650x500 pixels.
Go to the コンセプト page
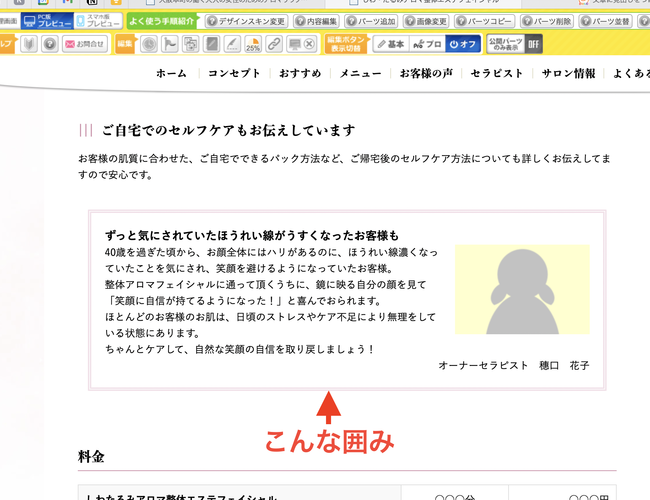233,74
